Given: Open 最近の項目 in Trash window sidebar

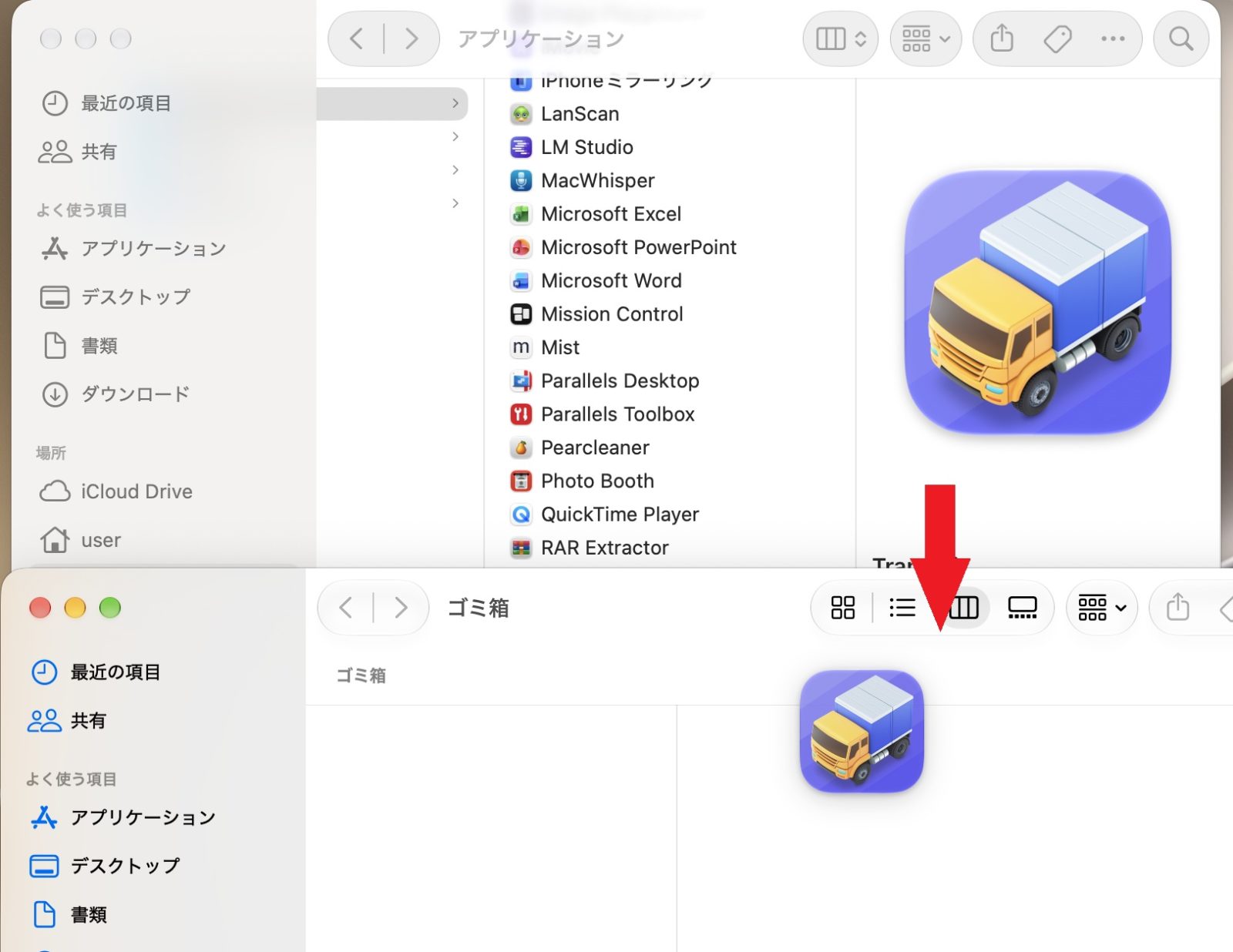Looking at the screenshot, I should (96, 672).
